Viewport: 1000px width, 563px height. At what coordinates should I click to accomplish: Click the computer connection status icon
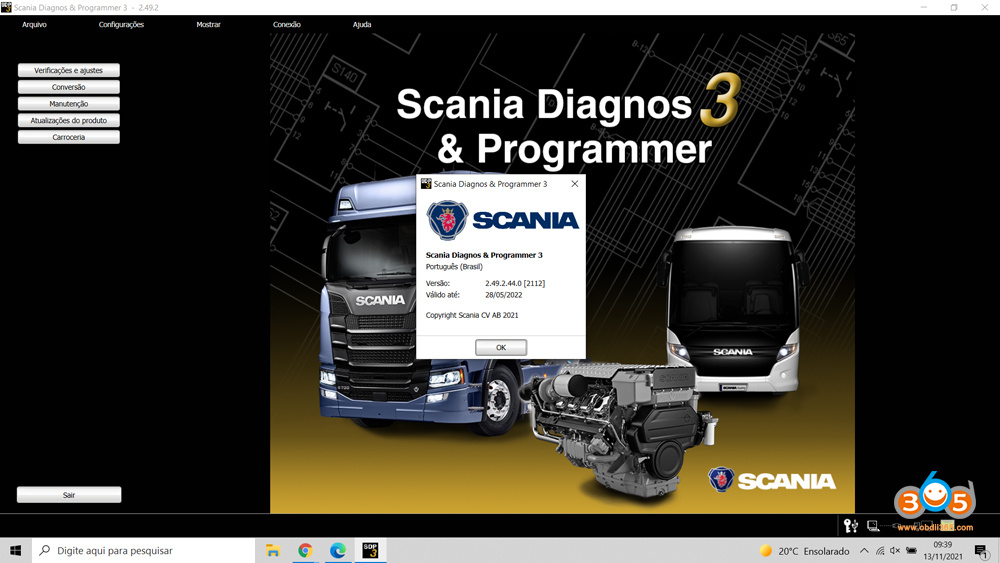tap(873, 526)
